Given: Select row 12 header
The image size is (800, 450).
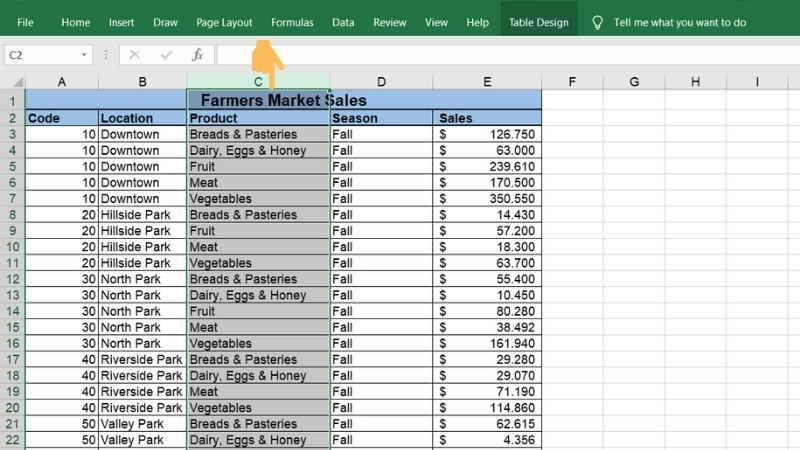Looking at the screenshot, I should click(12, 279).
